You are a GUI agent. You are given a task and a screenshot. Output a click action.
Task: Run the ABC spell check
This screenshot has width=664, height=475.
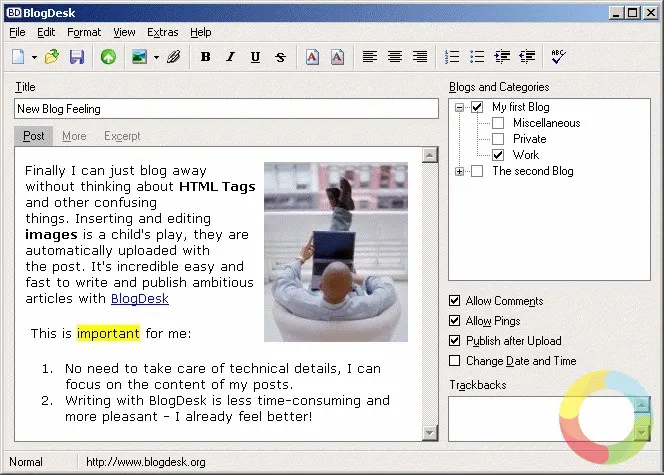559,56
